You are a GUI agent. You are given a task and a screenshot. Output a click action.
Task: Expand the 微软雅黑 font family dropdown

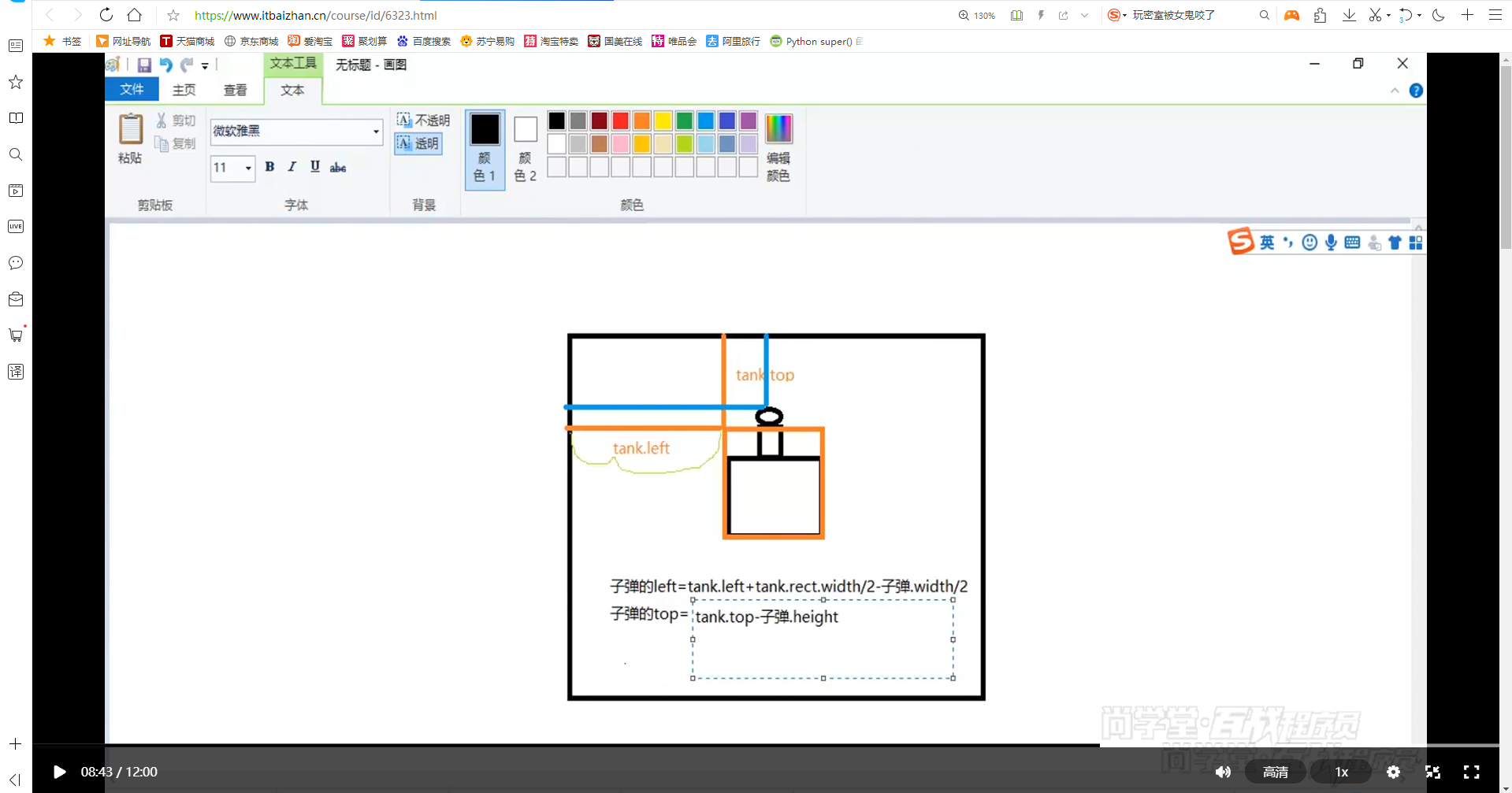(x=376, y=132)
